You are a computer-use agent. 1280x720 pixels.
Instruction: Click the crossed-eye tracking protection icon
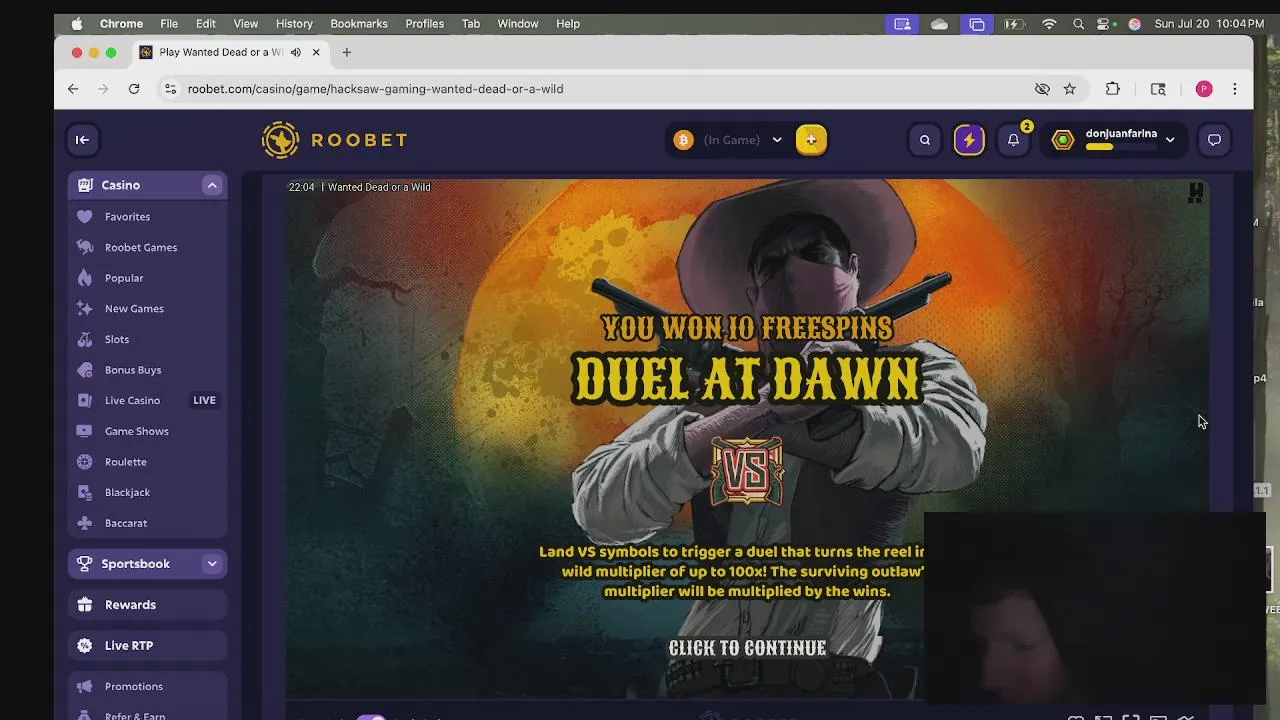[1042, 89]
